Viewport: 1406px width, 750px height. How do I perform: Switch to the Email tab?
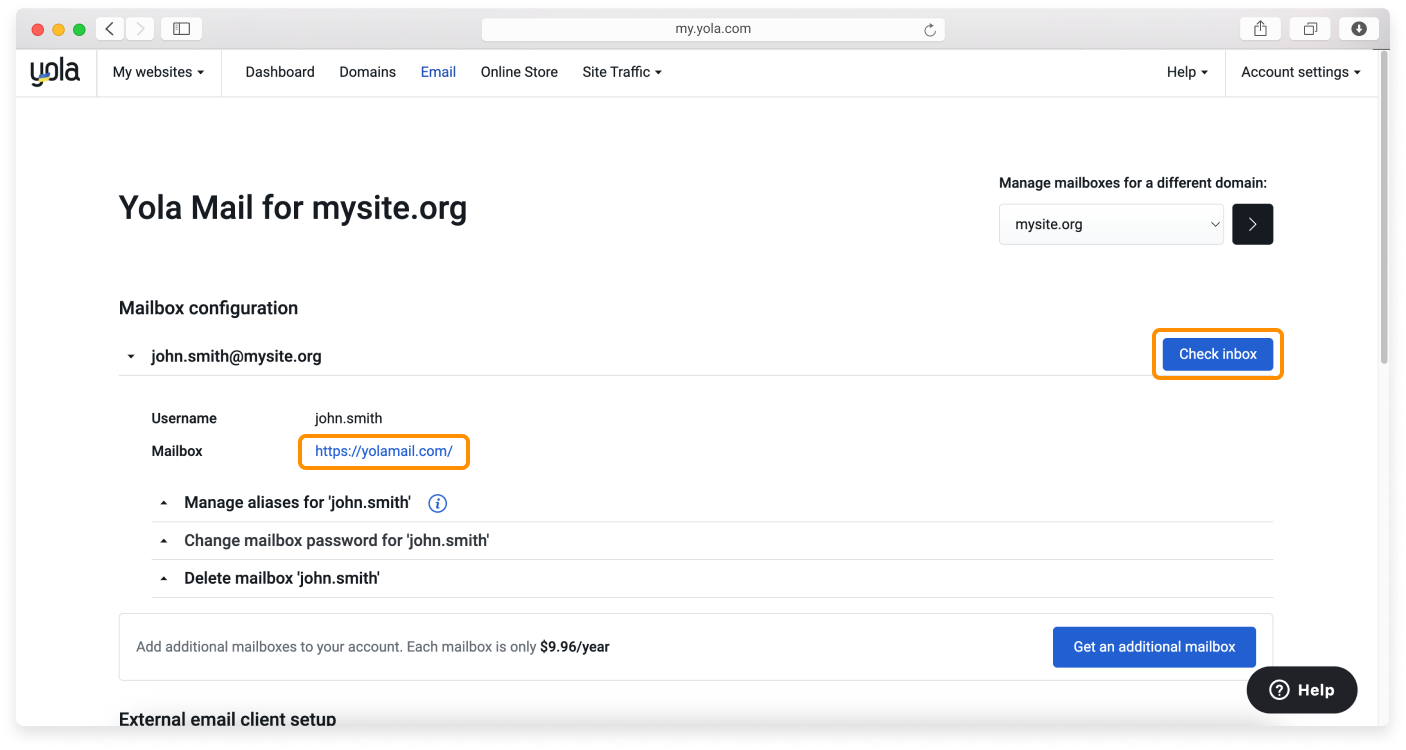pos(438,71)
